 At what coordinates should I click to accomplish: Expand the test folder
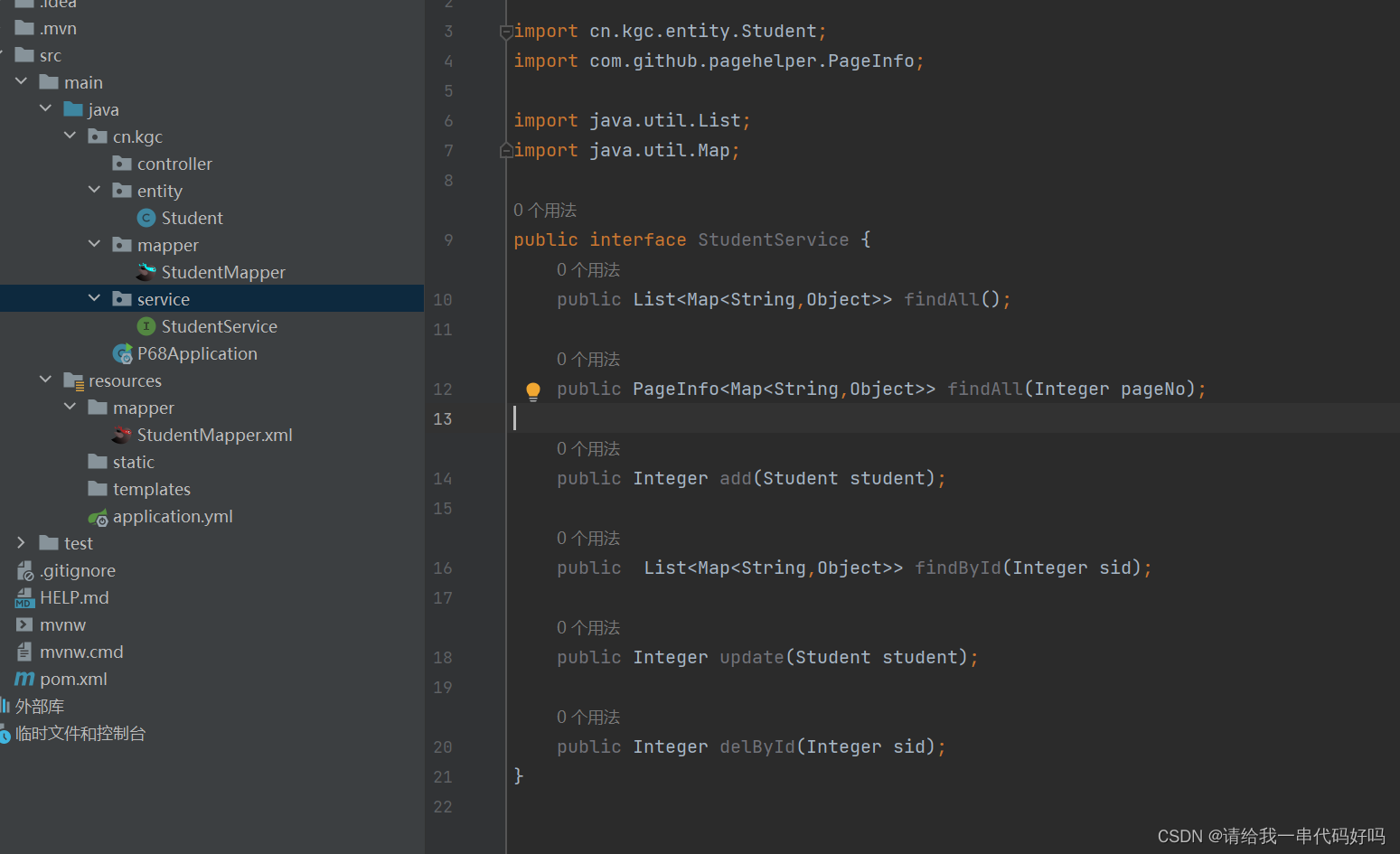[21, 542]
